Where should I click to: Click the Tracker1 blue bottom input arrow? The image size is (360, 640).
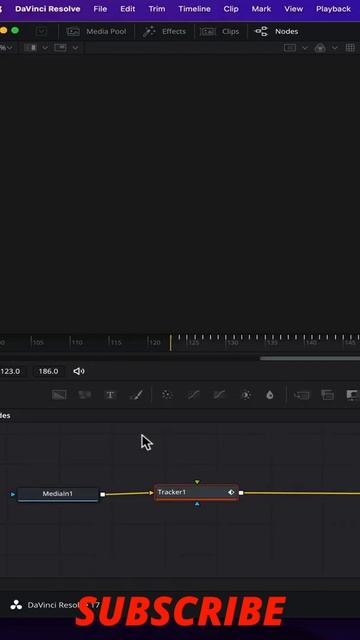(197, 504)
